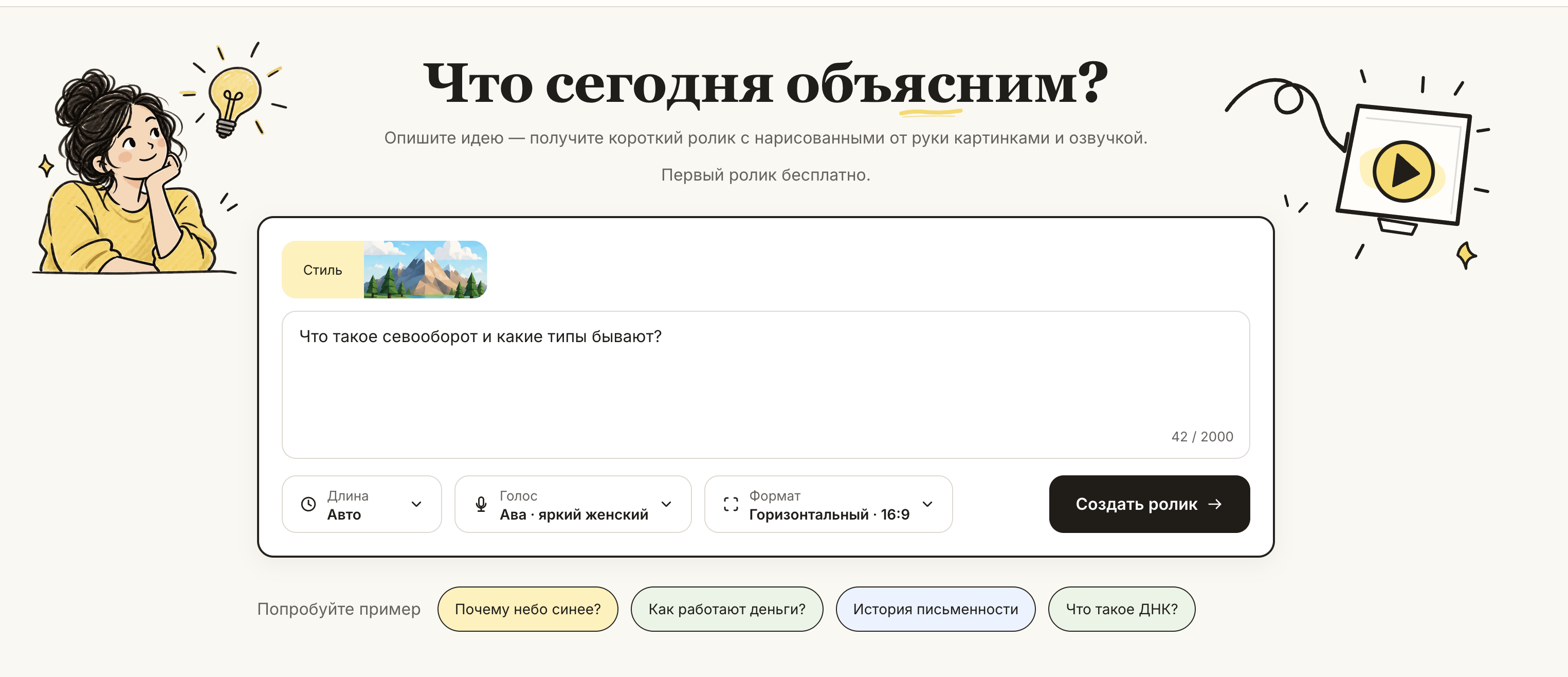The height and width of the screenshot is (677, 1568).
Task: Click the clock icon in Длина selector
Action: tap(308, 504)
